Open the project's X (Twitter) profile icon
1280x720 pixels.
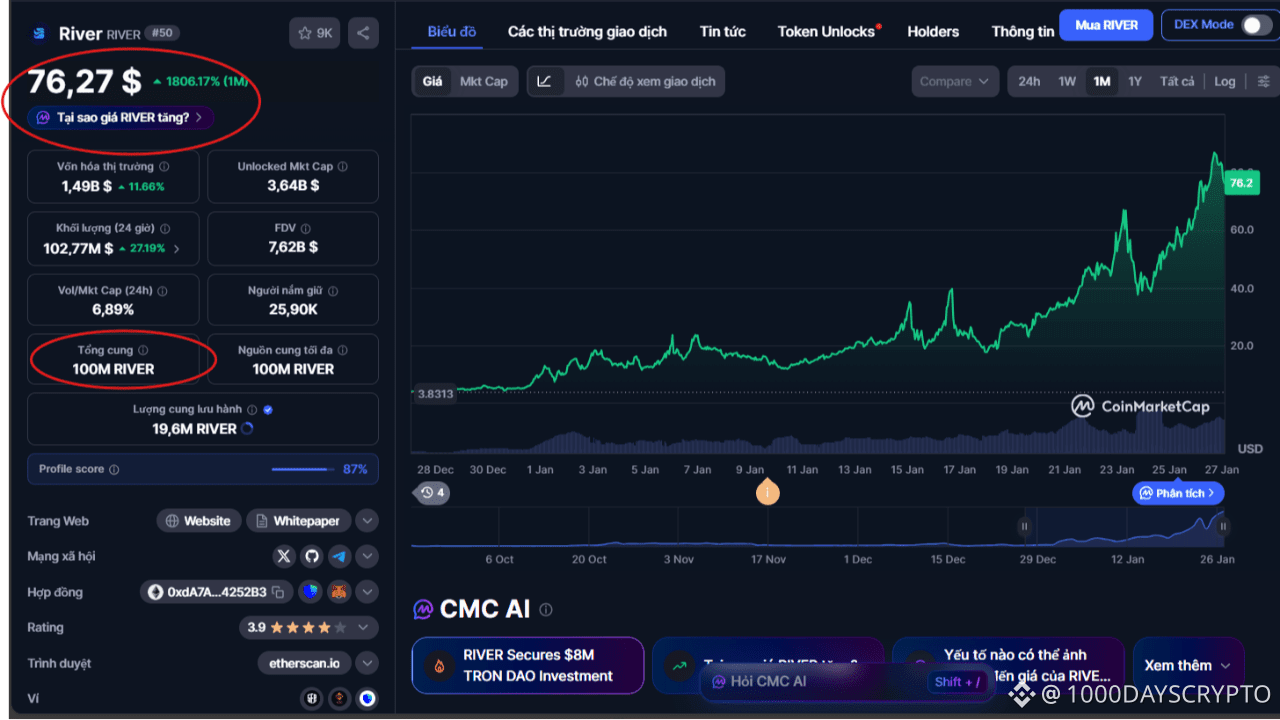(x=284, y=556)
